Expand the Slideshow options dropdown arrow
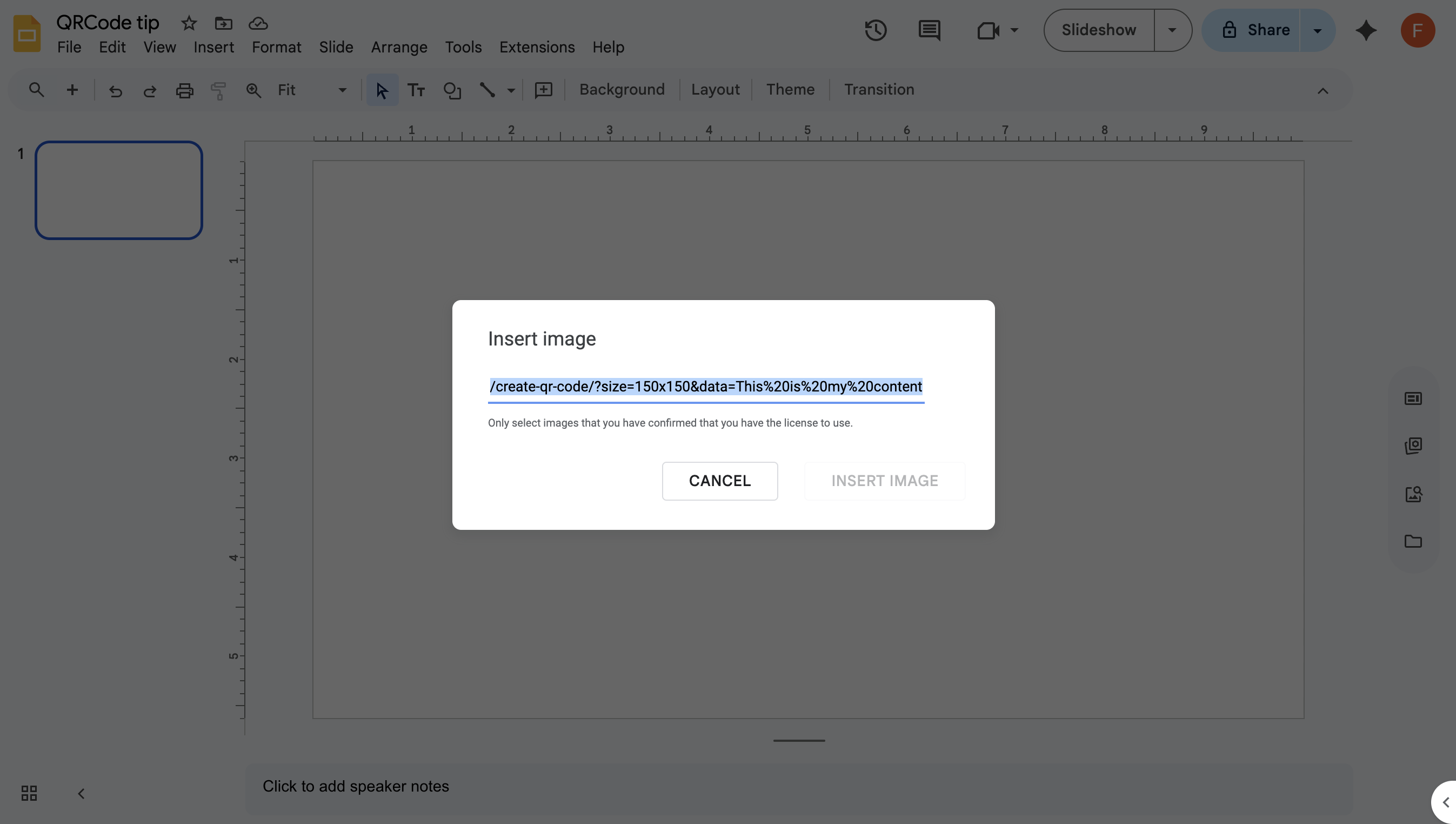The image size is (1456, 824). click(x=1172, y=30)
